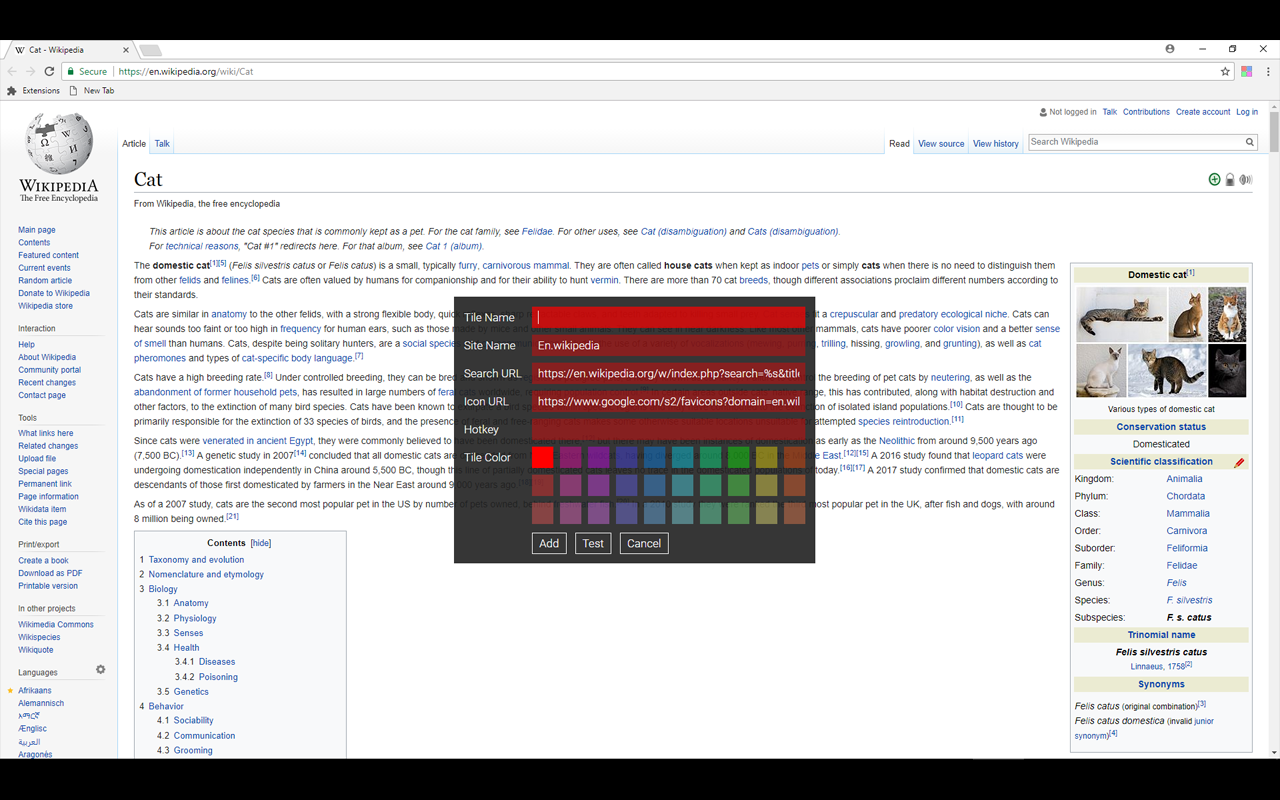Viewport: 1280px width, 800px height.
Task: Go back using the browser back arrow
Action: click(12, 71)
